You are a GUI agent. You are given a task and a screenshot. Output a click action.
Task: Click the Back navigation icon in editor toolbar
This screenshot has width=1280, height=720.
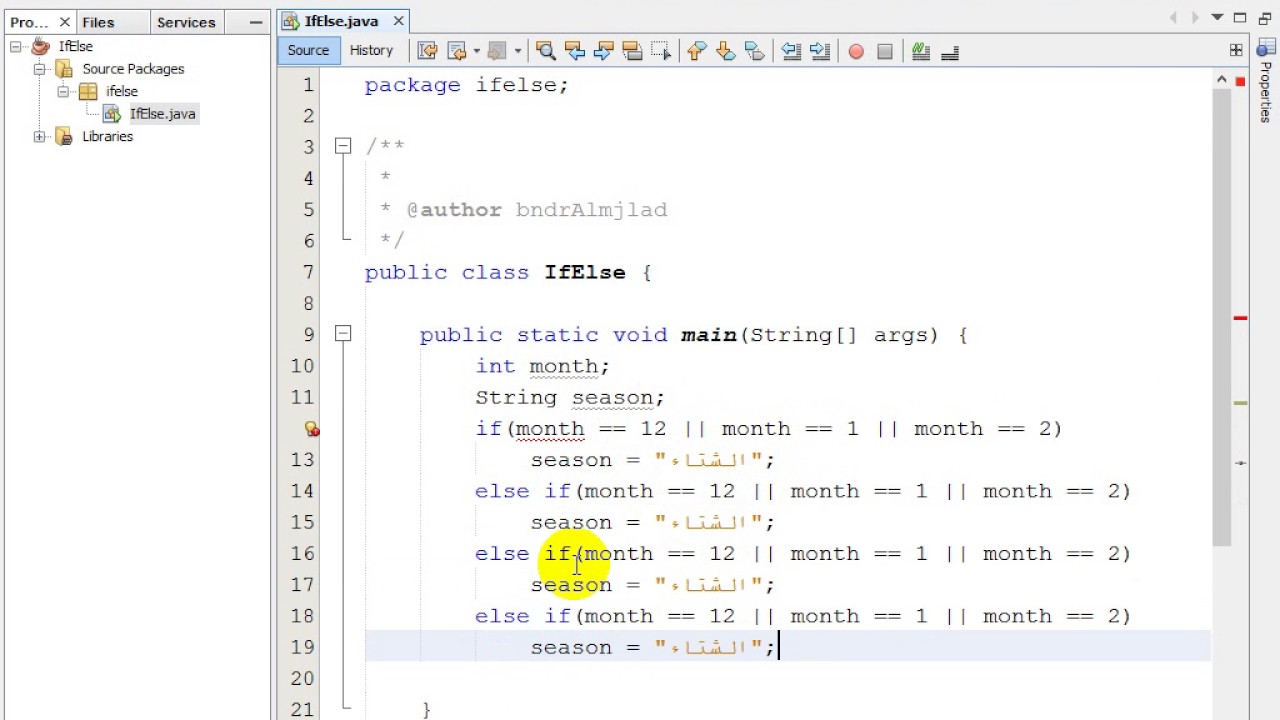(457, 51)
